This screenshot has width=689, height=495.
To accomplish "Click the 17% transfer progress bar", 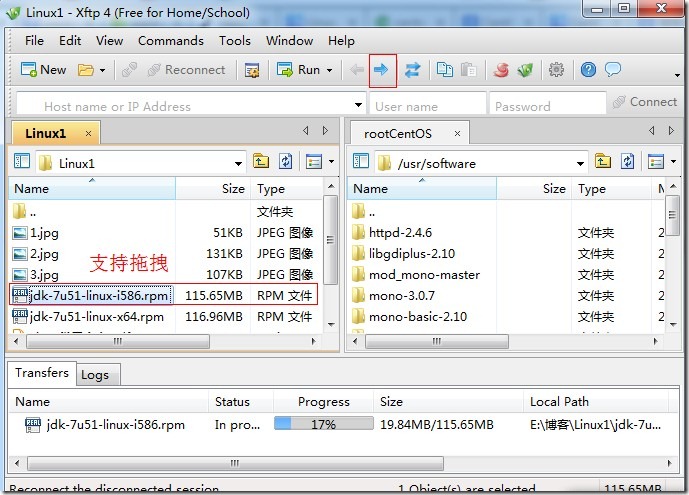I will 323,424.
